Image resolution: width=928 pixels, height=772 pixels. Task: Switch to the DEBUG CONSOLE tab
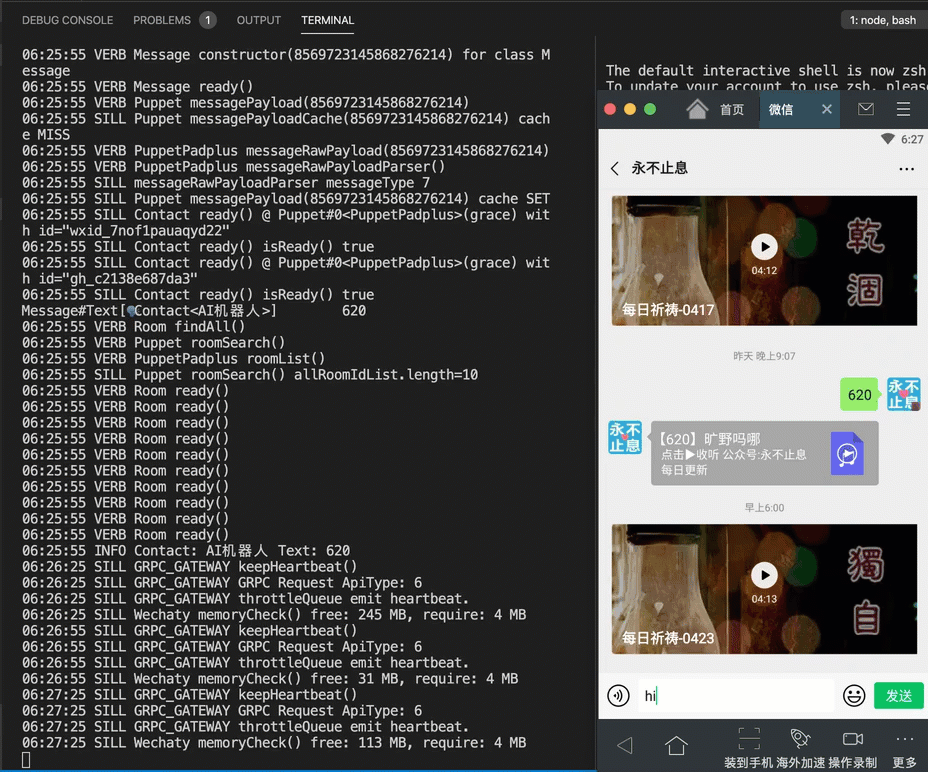tap(67, 20)
